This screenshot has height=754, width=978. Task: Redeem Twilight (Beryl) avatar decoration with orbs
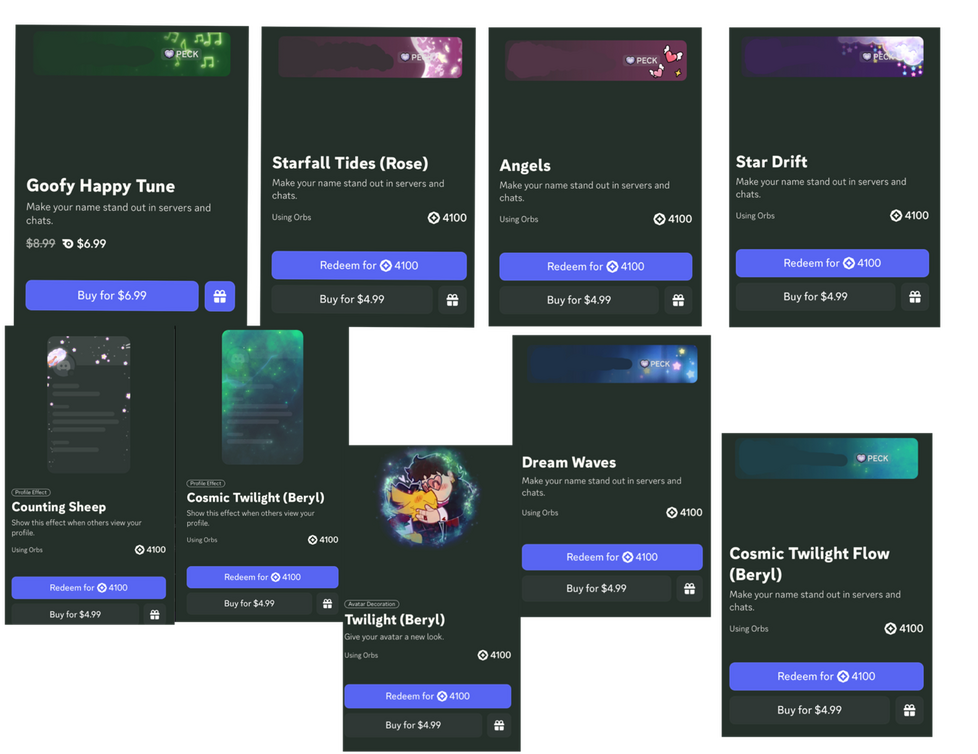click(x=428, y=696)
